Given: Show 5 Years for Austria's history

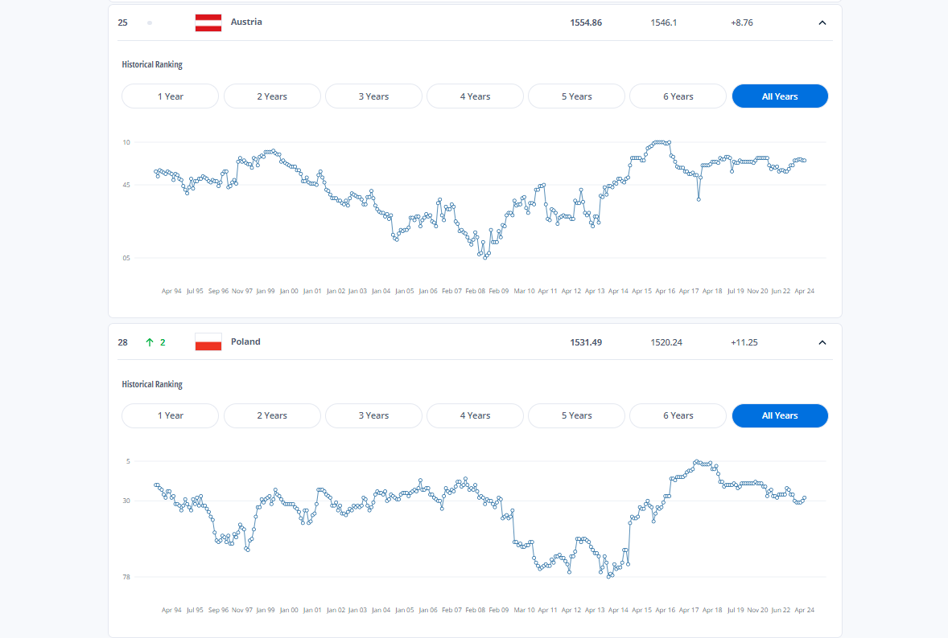Looking at the screenshot, I should (576, 96).
